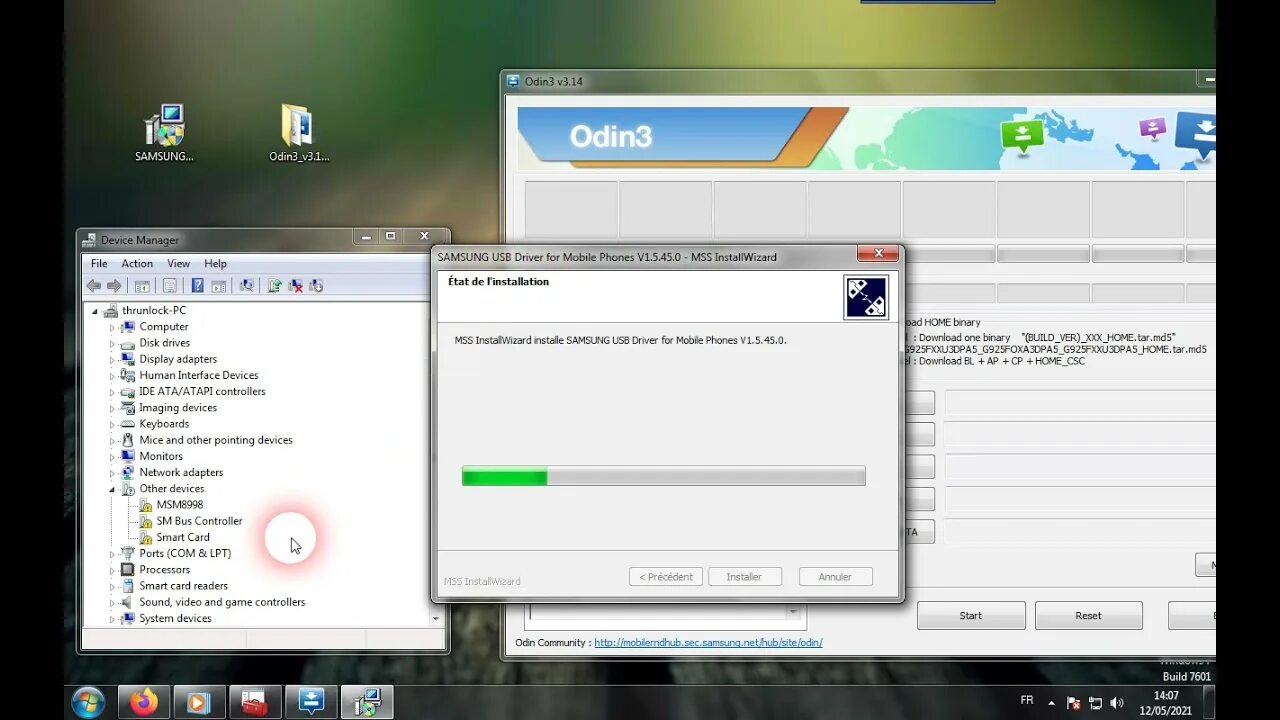Click Annuler to cancel installation

point(835,577)
